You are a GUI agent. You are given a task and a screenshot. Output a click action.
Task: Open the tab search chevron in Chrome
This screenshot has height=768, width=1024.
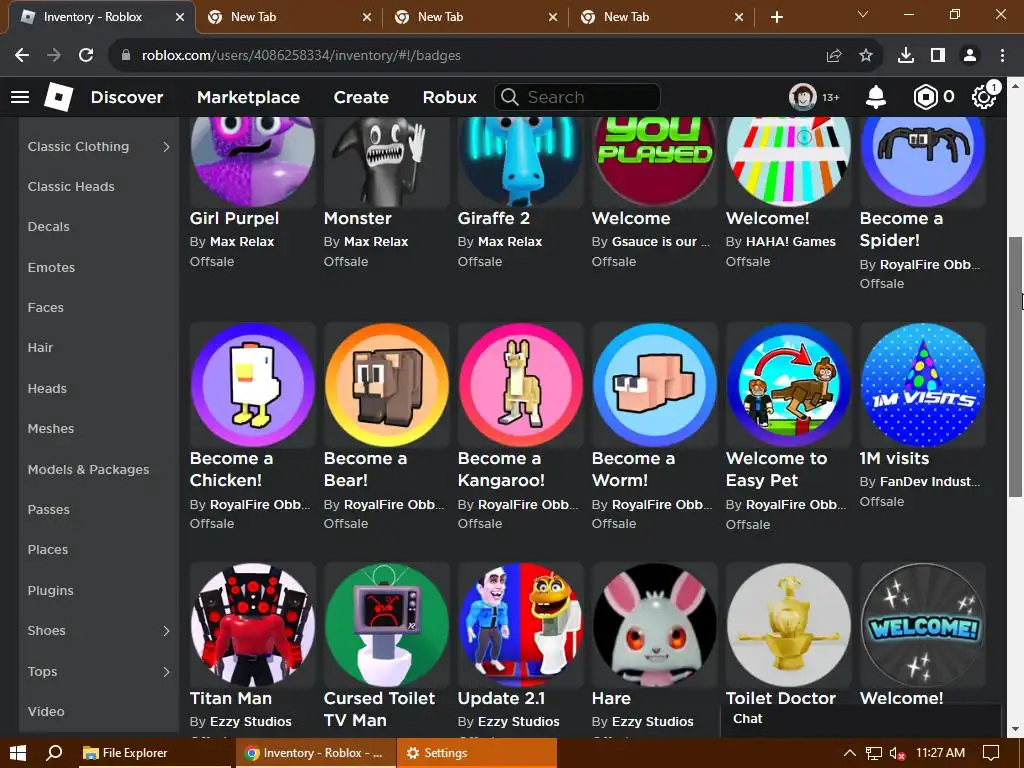[x=863, y=14]
